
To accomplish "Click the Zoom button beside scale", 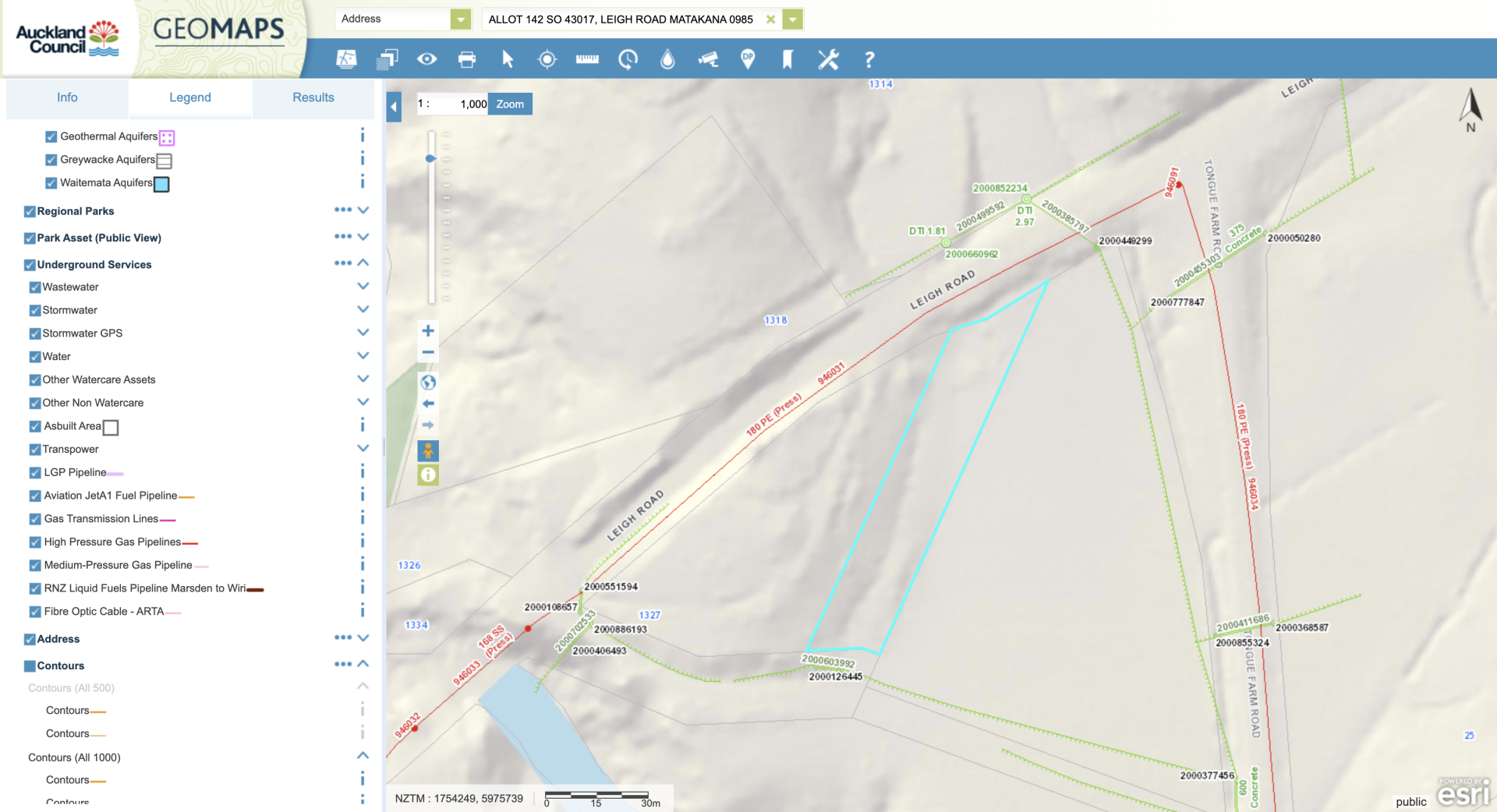I will [510, 104].
